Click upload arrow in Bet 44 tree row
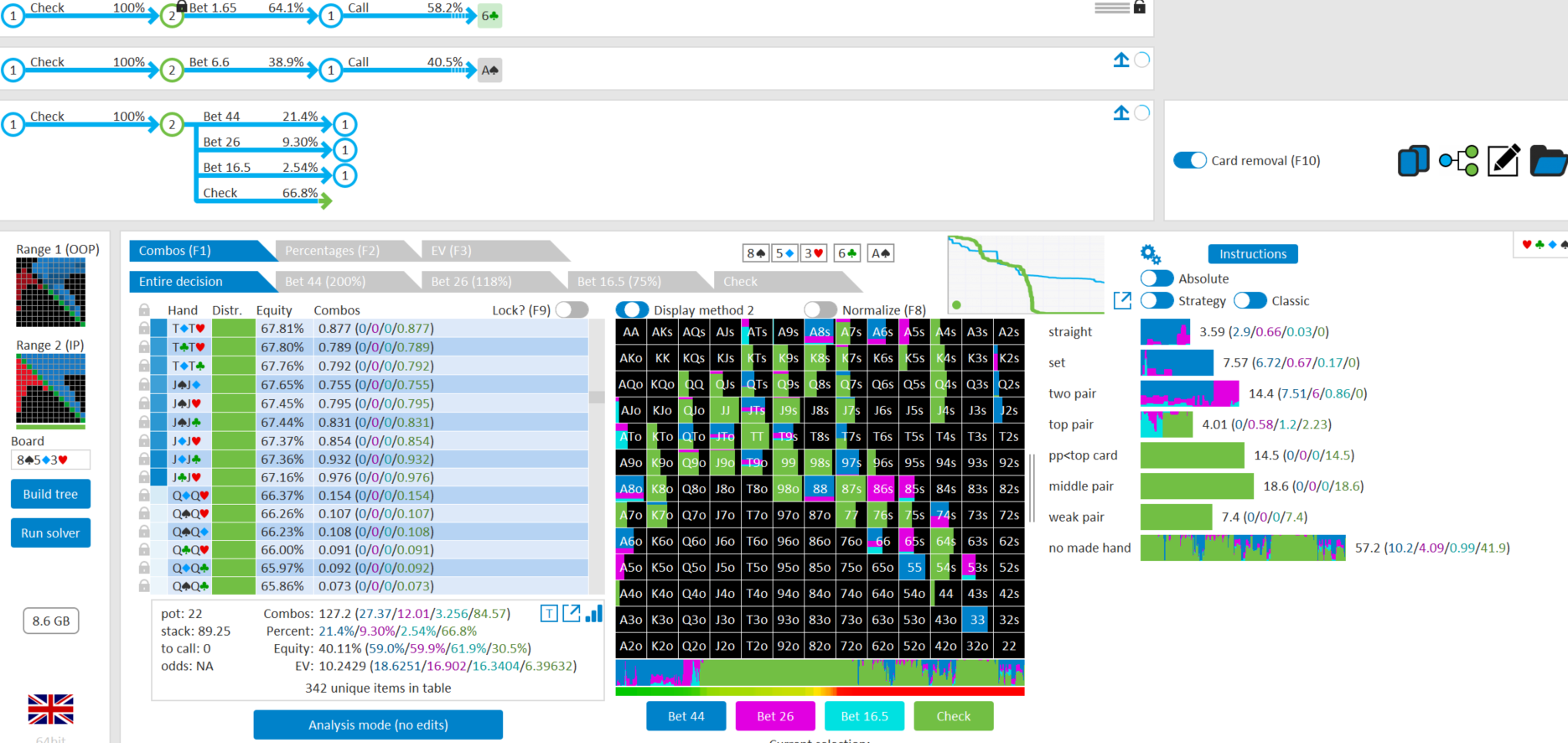 tap(1121, 112)
